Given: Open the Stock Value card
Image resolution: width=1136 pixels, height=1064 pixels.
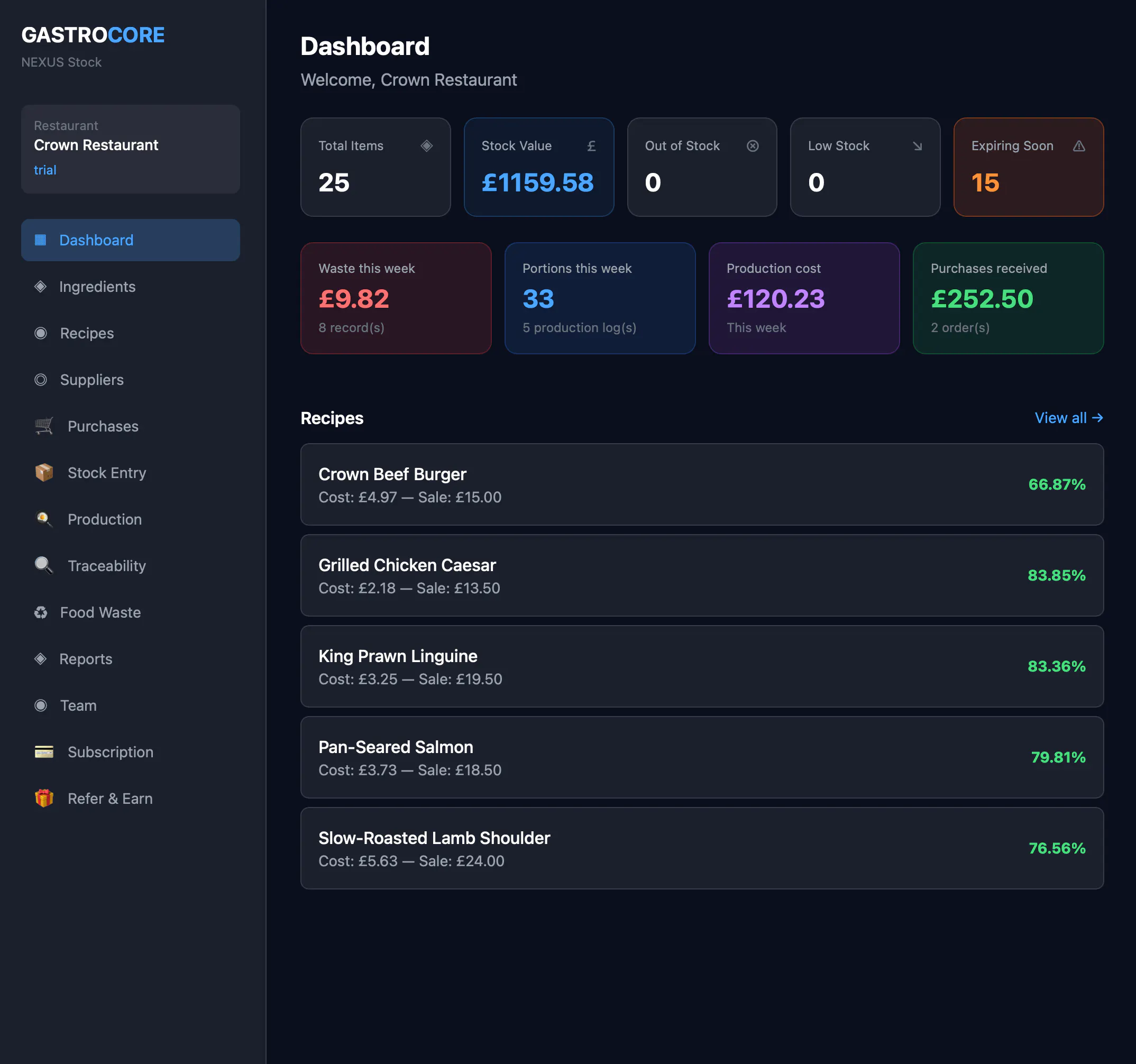Looking at the screenshot, I should pos(539,167).
